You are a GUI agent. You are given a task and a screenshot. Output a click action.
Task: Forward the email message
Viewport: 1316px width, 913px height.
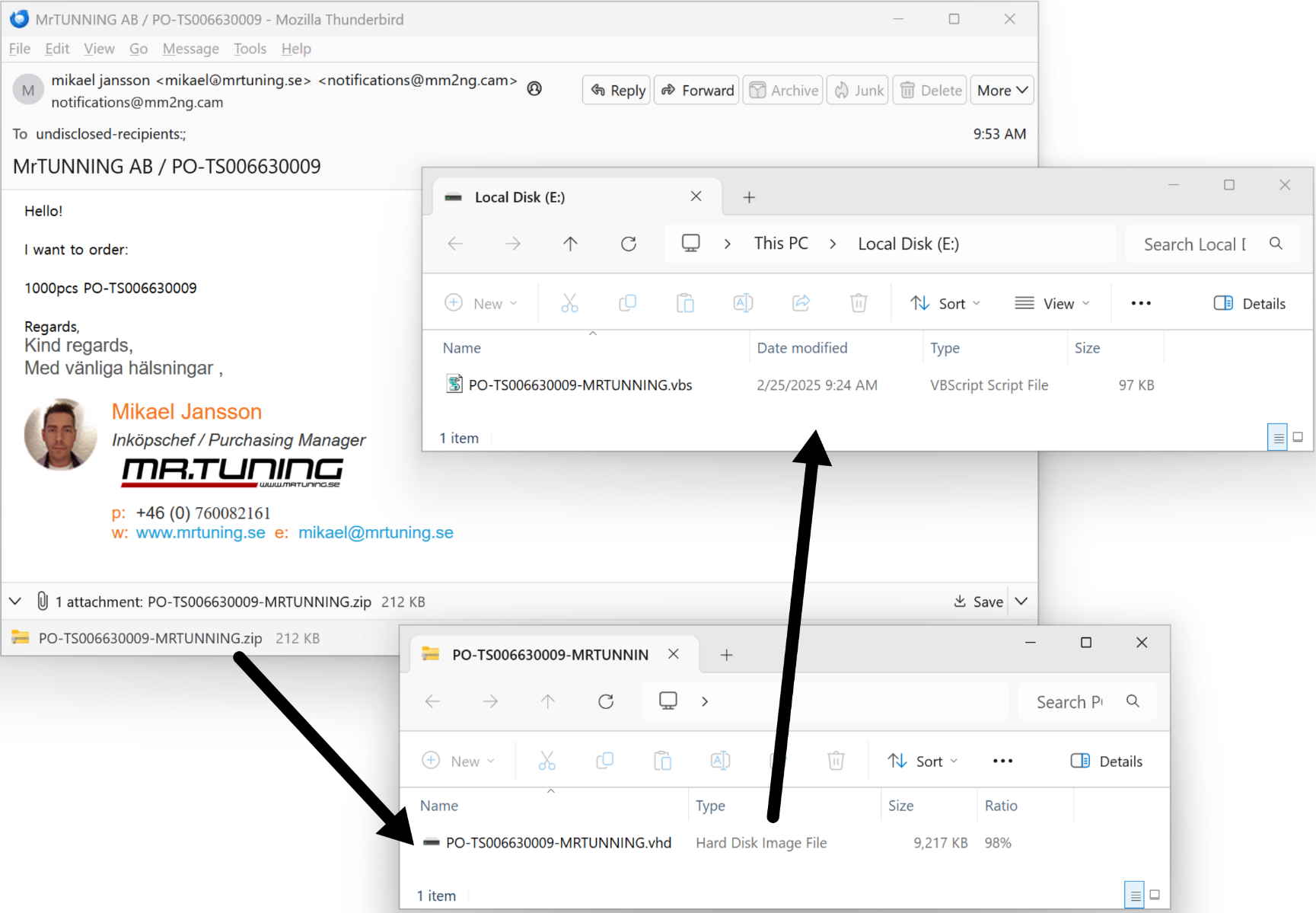pos(696,90)
